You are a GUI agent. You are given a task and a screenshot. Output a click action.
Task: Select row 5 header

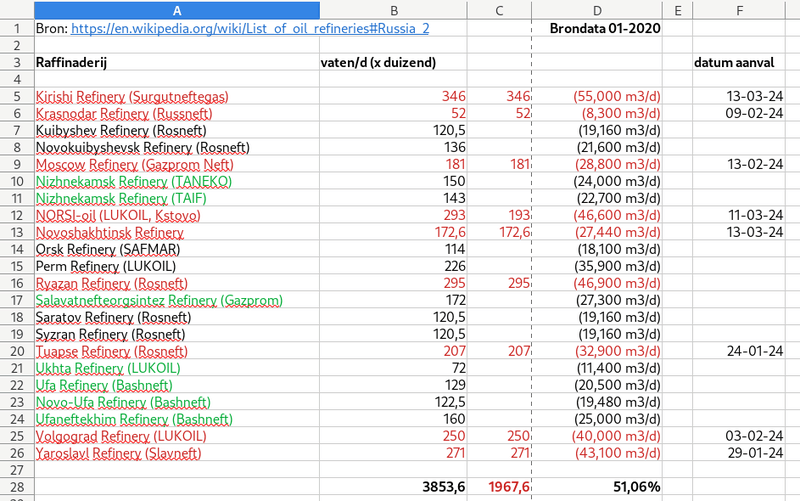pyautogui.click(x=17, y=96)
